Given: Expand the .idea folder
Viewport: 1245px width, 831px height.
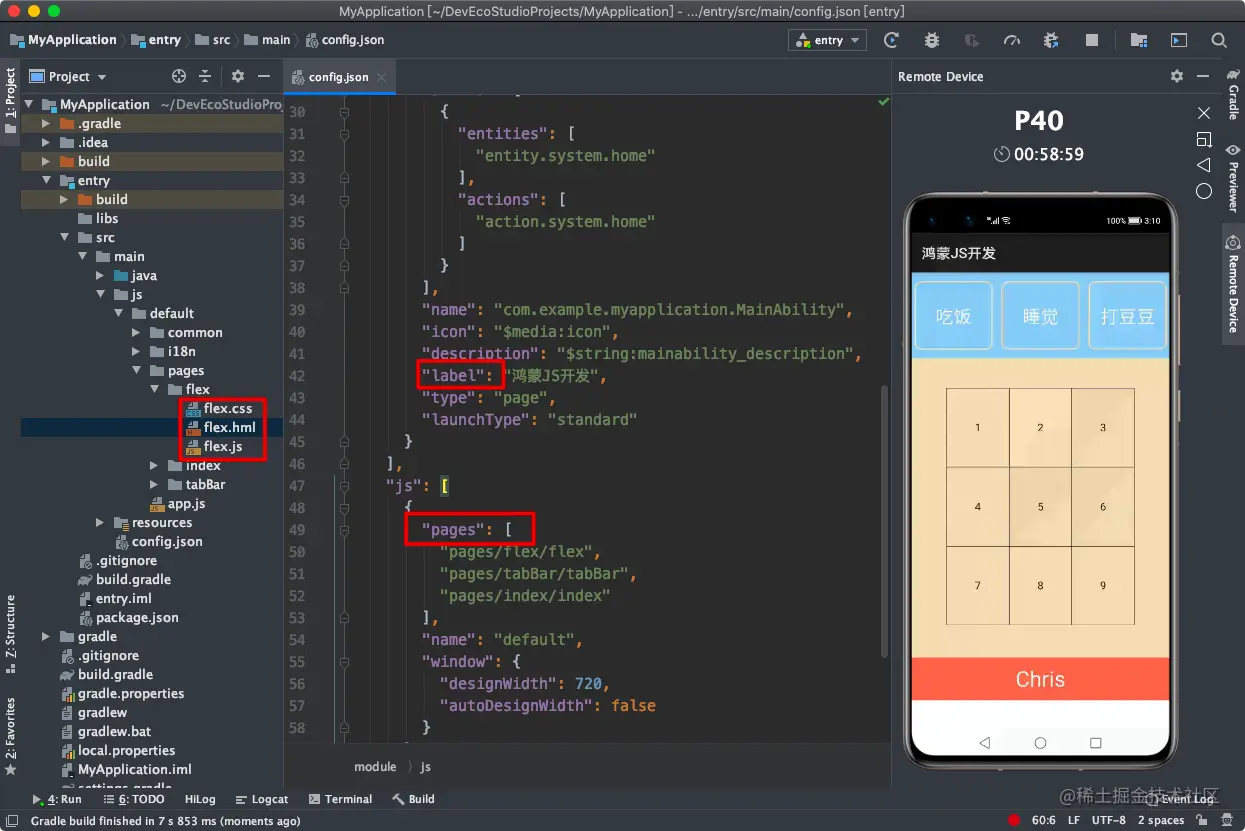Looking at the screenshot, I should (46, 143).
